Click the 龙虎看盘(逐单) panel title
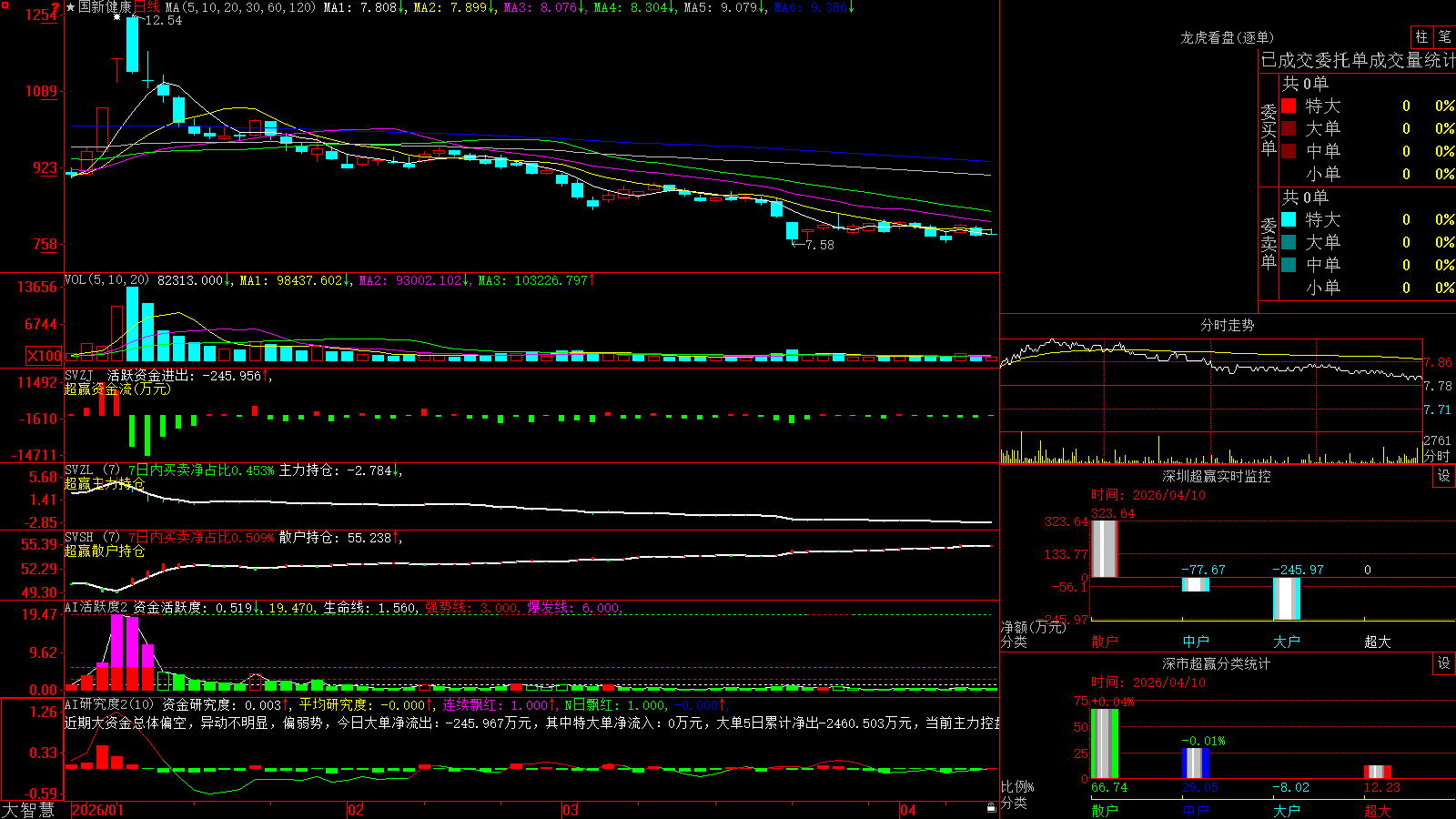 [x=1227, y=37]
